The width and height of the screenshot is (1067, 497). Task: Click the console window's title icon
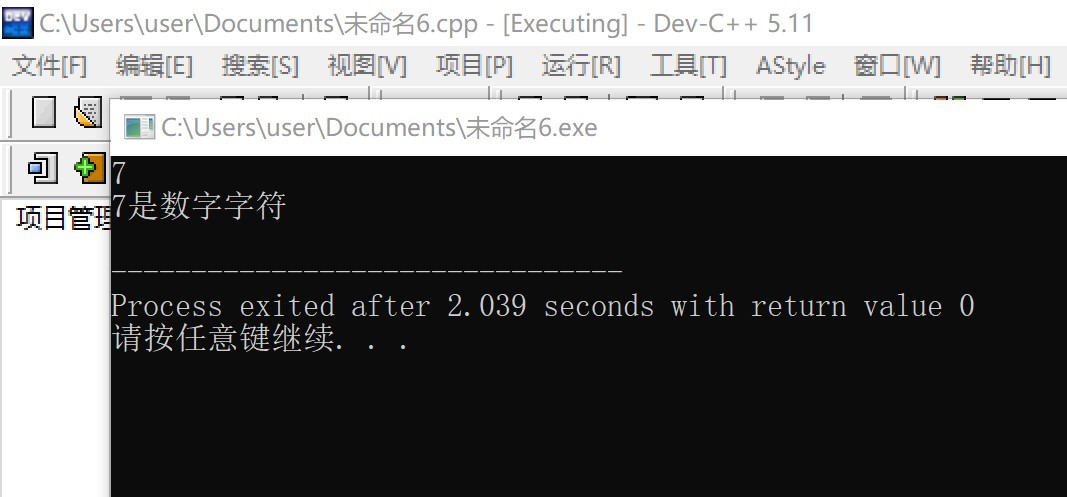pyautogui.click(x=139, y=127)
